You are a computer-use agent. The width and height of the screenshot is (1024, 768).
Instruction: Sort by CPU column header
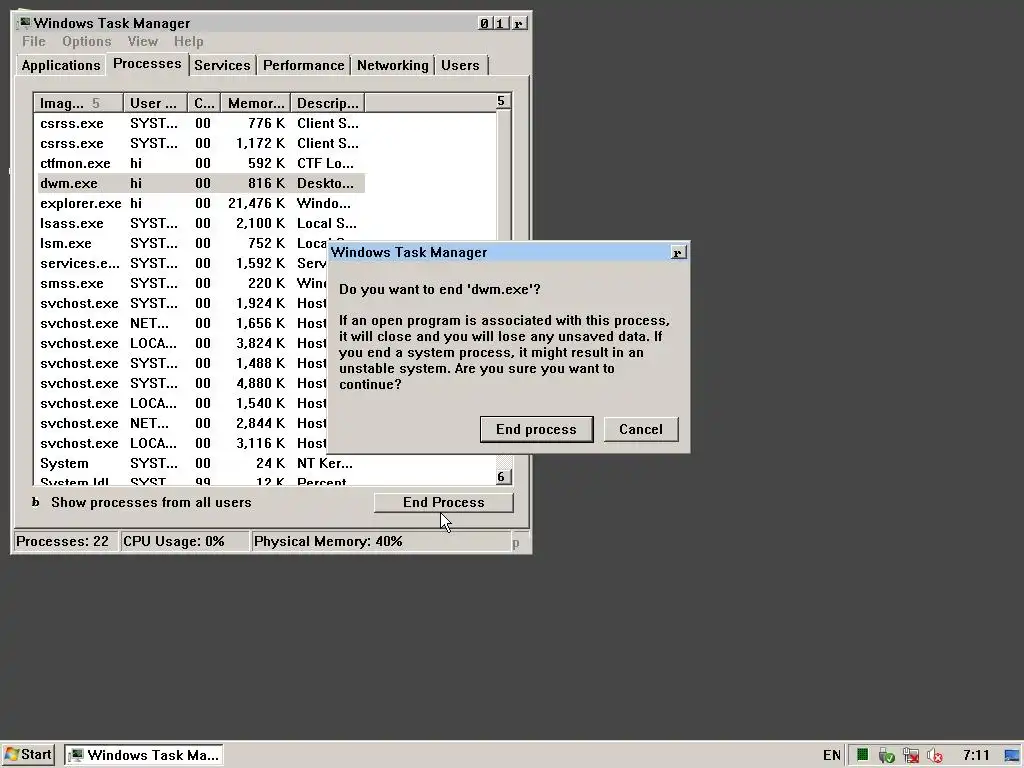(x=204, y=103)
